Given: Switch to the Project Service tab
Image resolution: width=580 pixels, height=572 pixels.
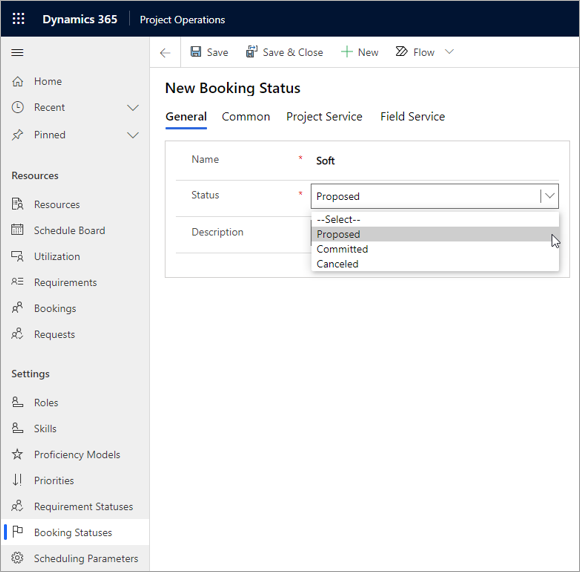Looking at the screenshot, I should click(324, 117).
